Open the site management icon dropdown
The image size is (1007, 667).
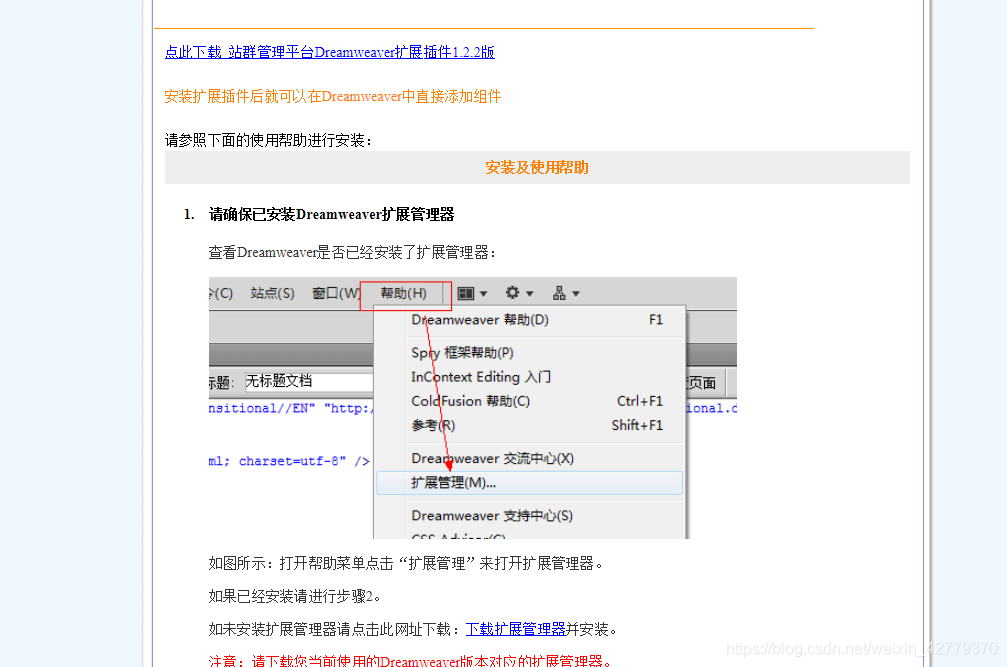pyautogui.click(x=566, y=293)
